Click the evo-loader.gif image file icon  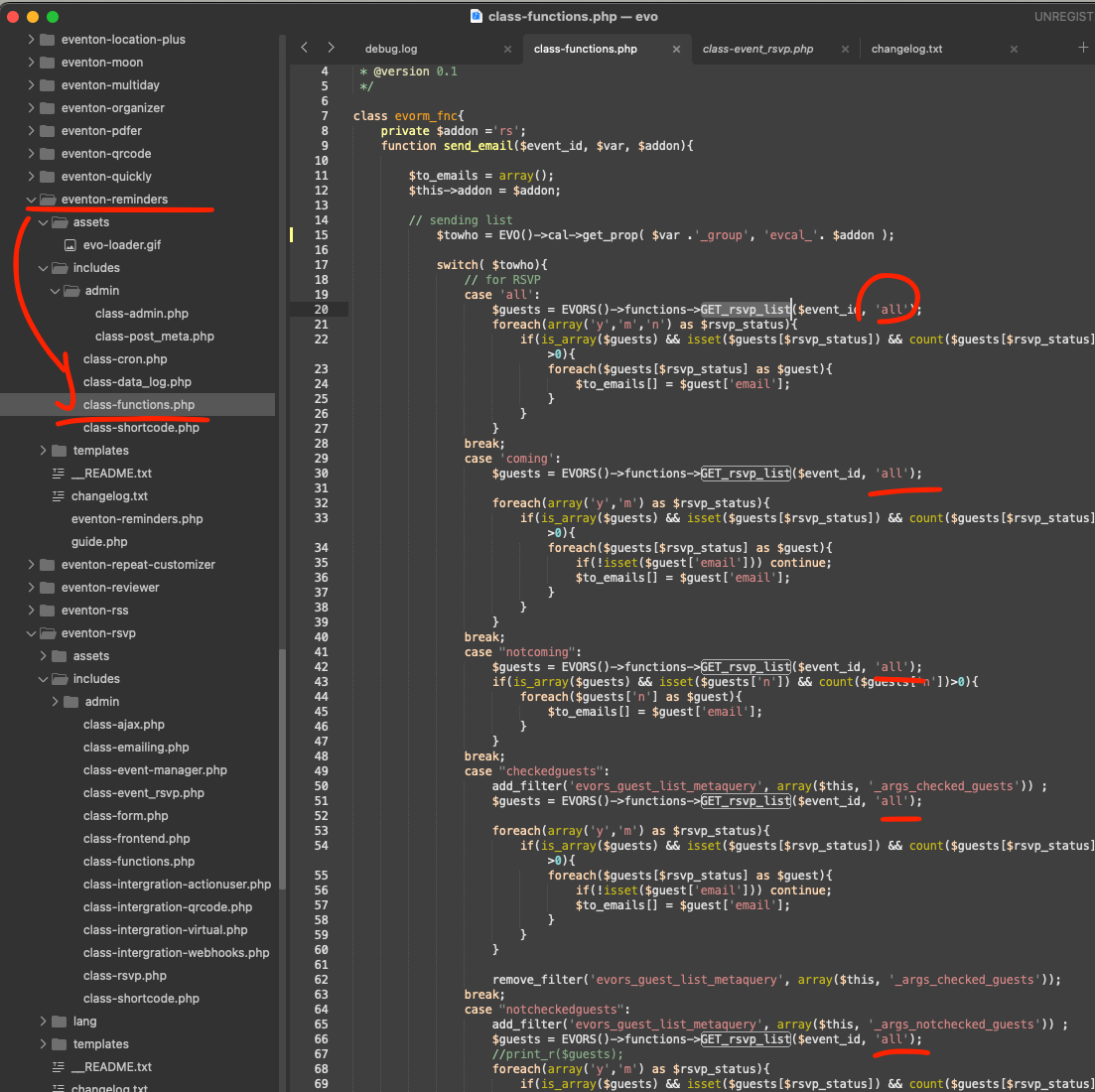click(69, 245)
